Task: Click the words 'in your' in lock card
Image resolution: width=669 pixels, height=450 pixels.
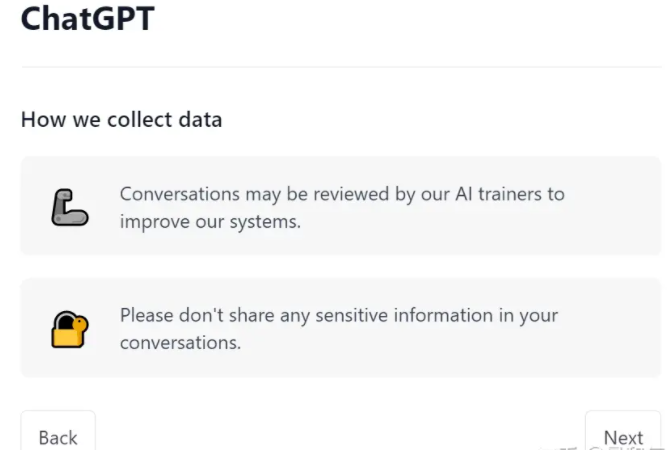Action: point(528,316)
